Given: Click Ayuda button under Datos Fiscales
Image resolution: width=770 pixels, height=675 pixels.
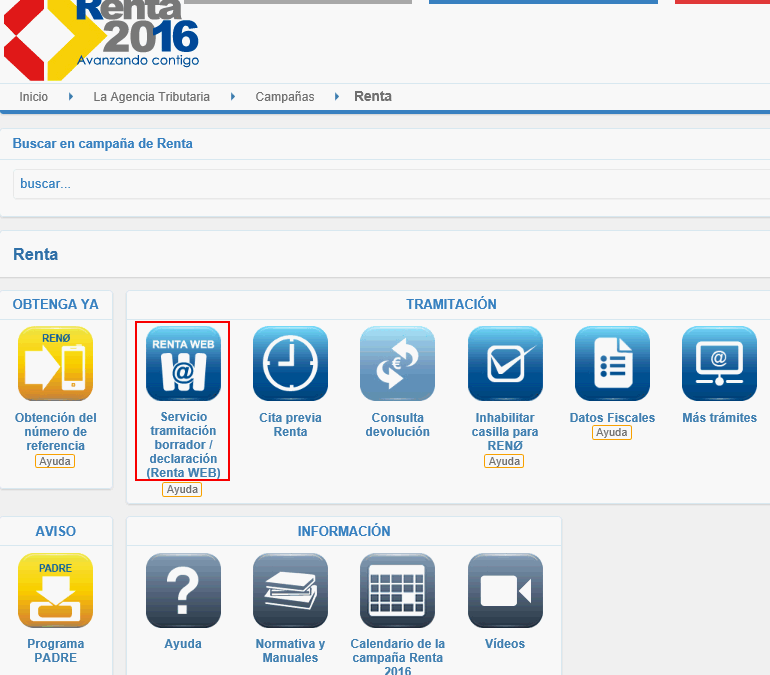Looking at the screenshot, I should [611, 433].
